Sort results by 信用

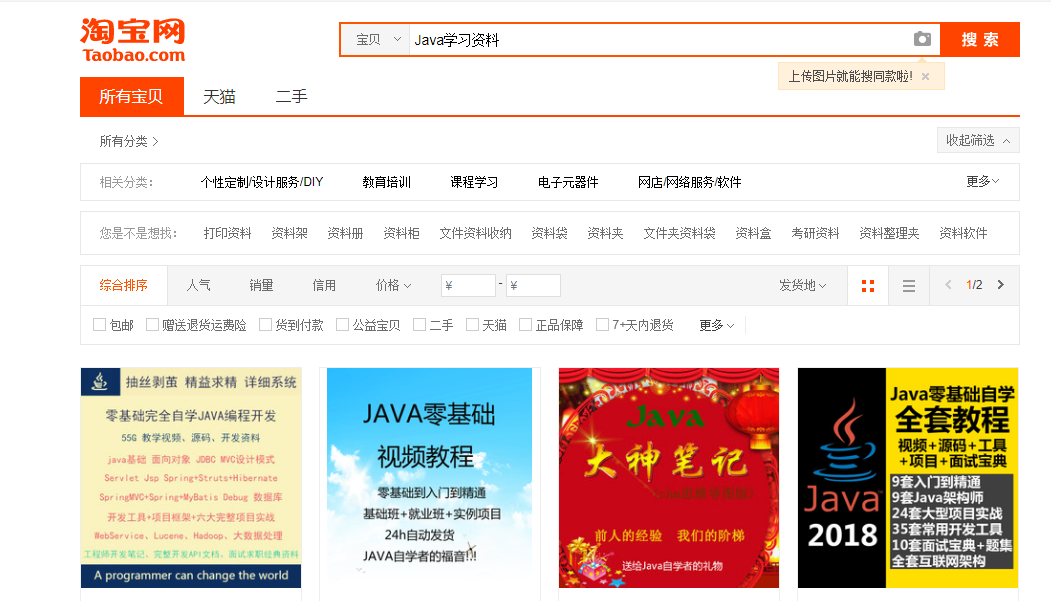point(324,285)
